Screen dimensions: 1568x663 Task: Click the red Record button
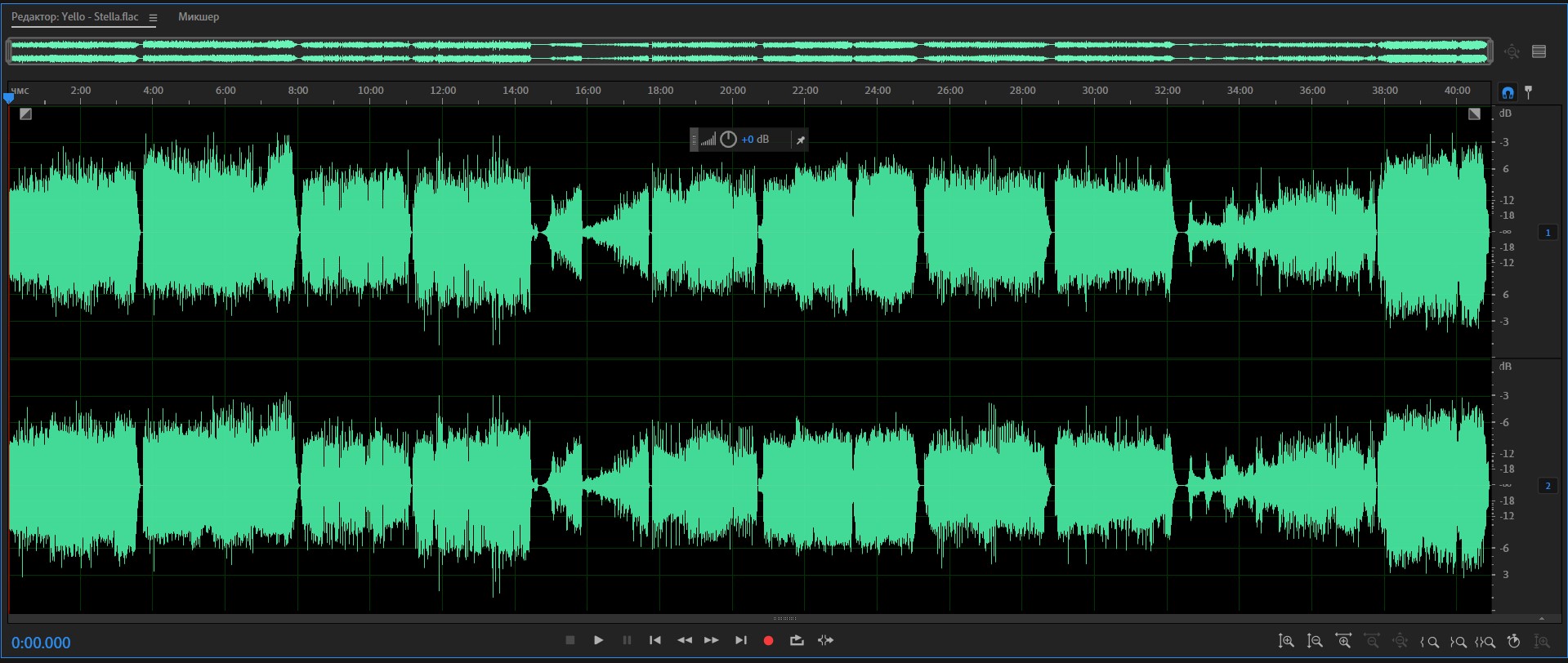coord(768,641)
